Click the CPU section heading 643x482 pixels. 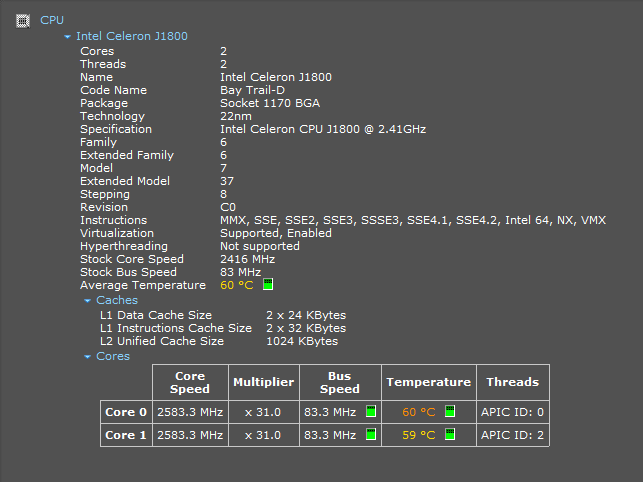(52, 20)
